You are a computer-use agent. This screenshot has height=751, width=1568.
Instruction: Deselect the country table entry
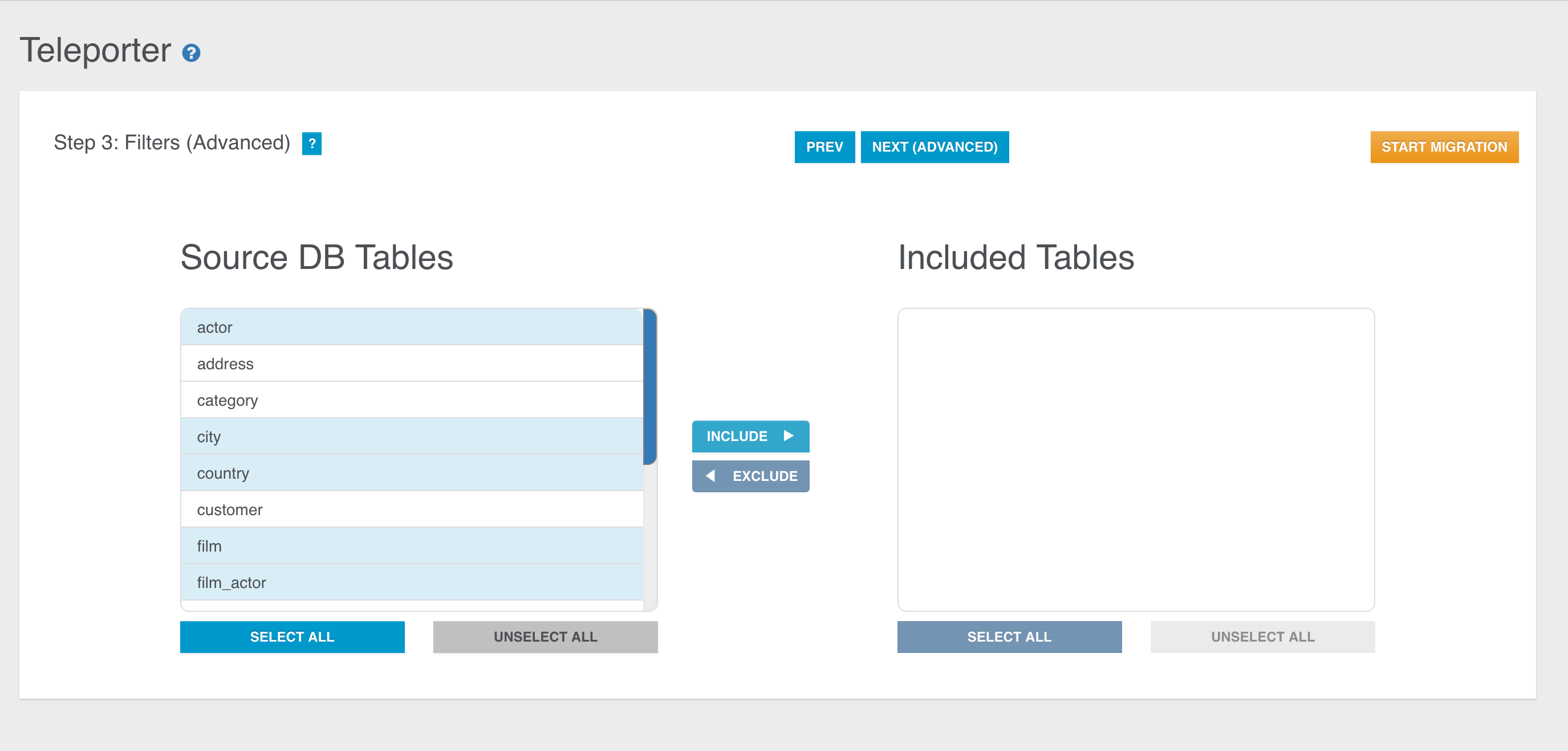(412, 473)
